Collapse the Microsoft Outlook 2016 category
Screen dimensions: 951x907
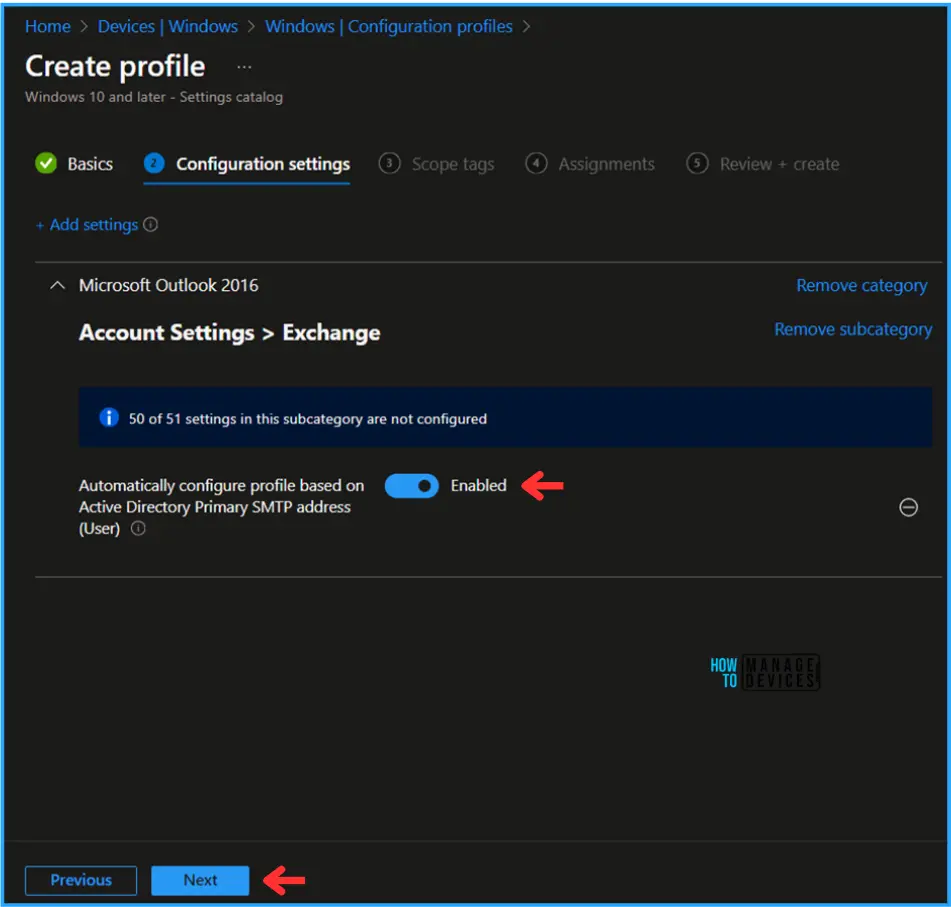point(57,285)
